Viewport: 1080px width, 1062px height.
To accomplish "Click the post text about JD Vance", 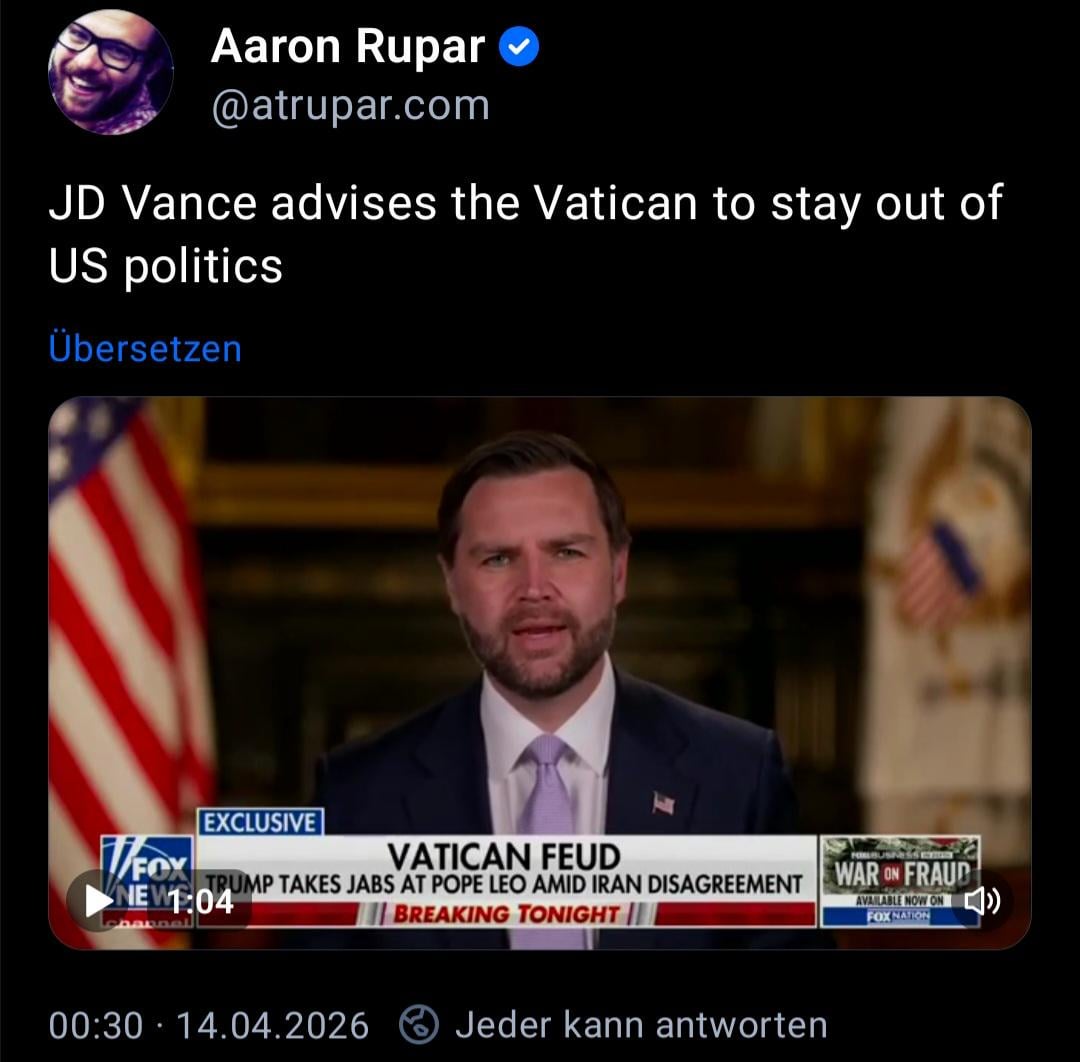I will [x=526, y=233].
